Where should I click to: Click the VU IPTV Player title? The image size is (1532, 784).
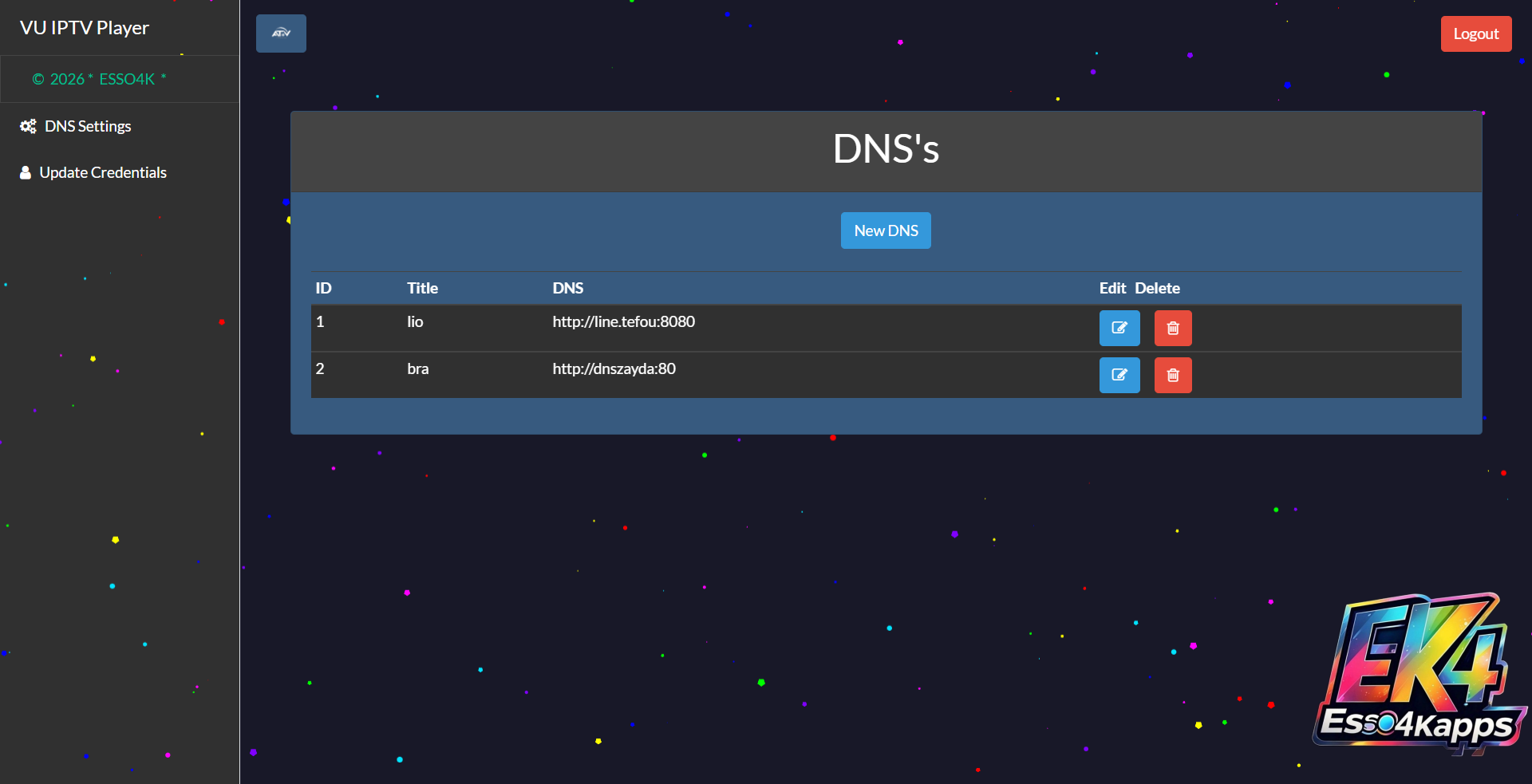85,28
